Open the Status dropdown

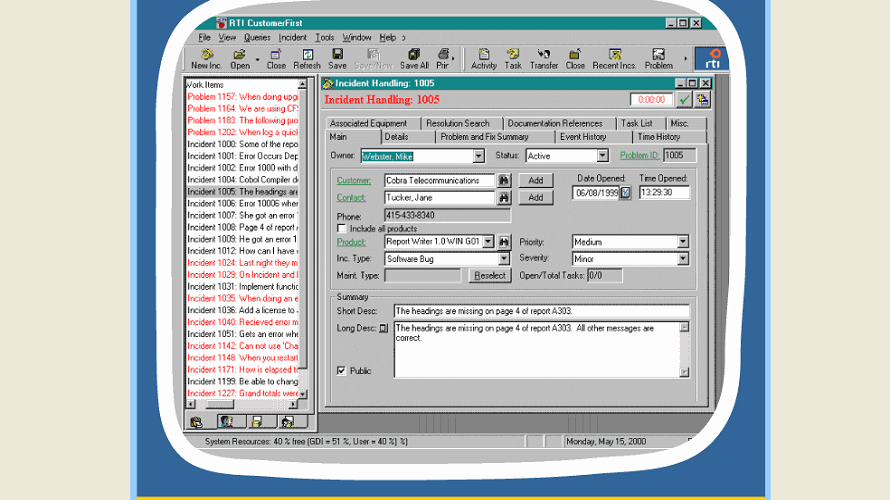602,156
